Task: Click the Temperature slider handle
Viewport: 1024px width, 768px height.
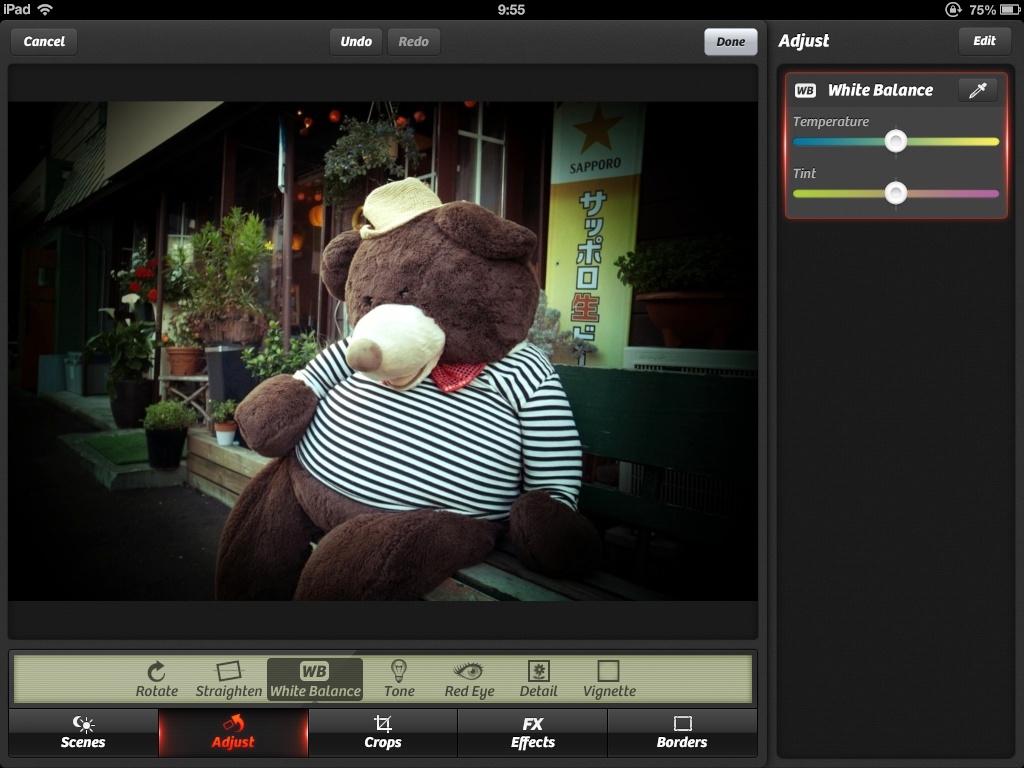Action: click(x=896, y=141)
